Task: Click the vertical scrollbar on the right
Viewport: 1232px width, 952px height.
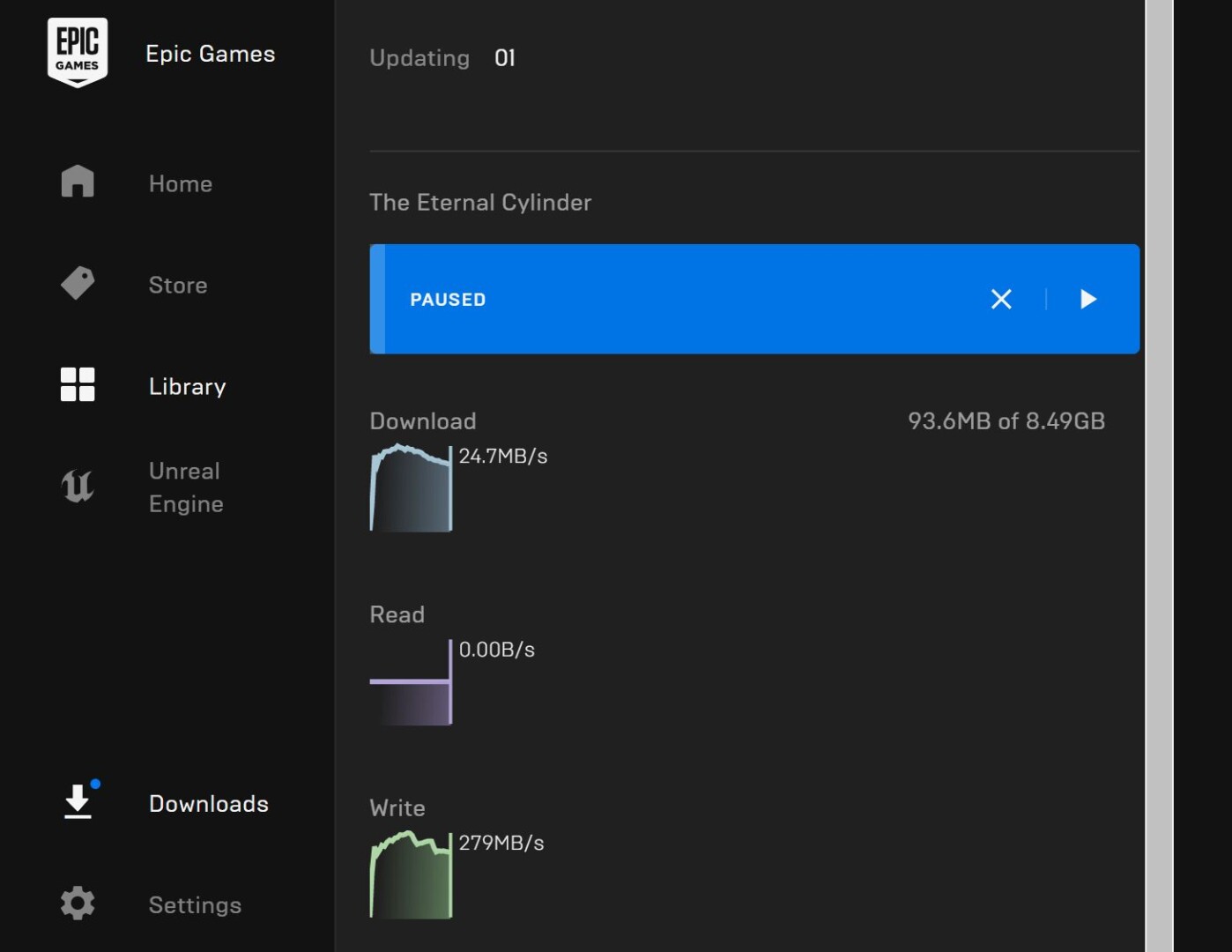Action: pyautogui.click(x=1159, y=476)
